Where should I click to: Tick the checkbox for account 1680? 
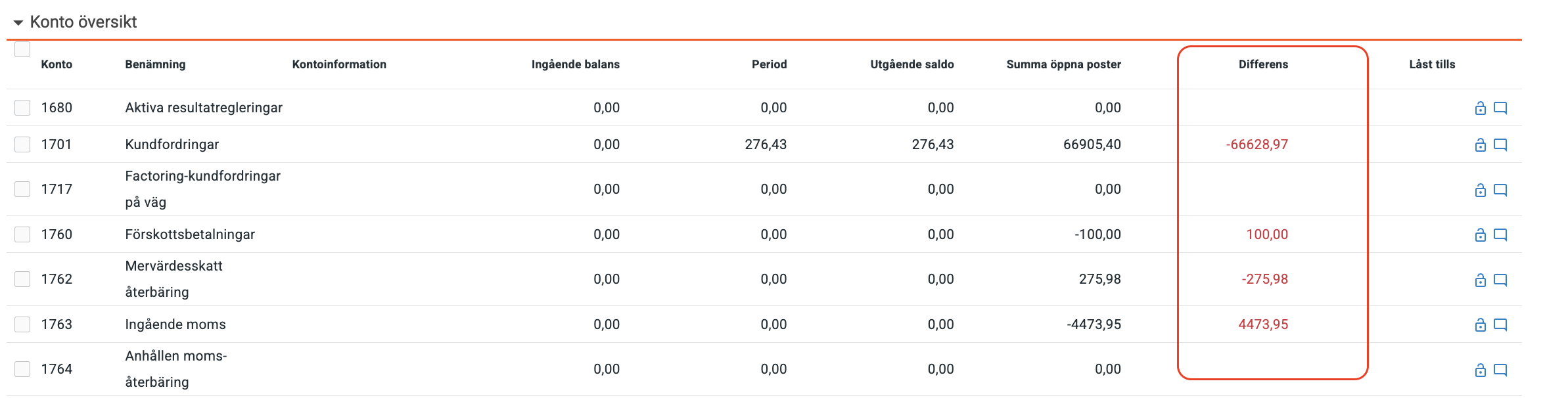[x=22, y=108]
